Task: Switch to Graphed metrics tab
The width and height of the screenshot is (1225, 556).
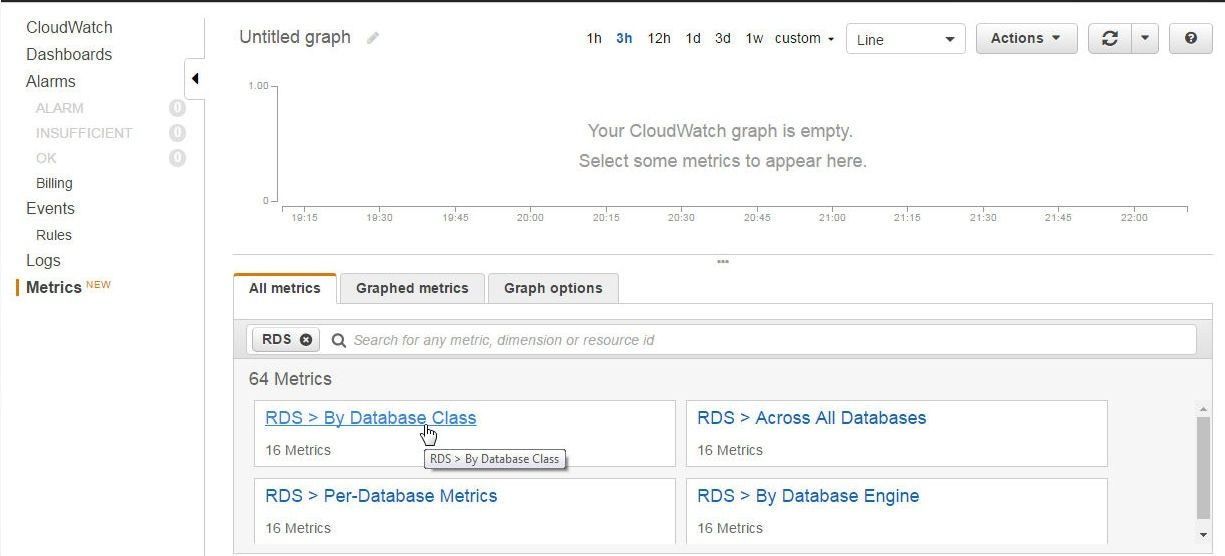Action: [x=412, y=288]
